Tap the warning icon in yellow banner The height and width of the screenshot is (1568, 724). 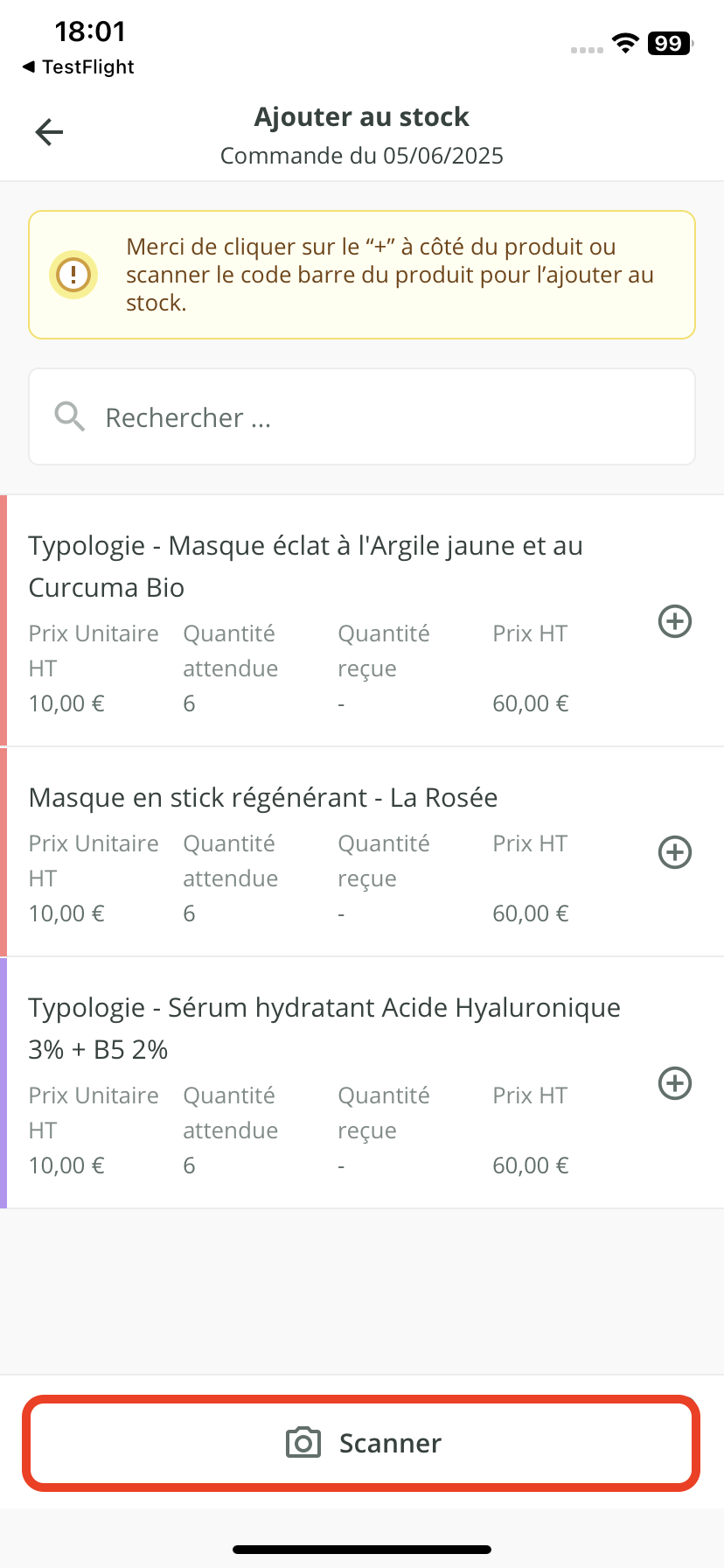pos(73,275)
